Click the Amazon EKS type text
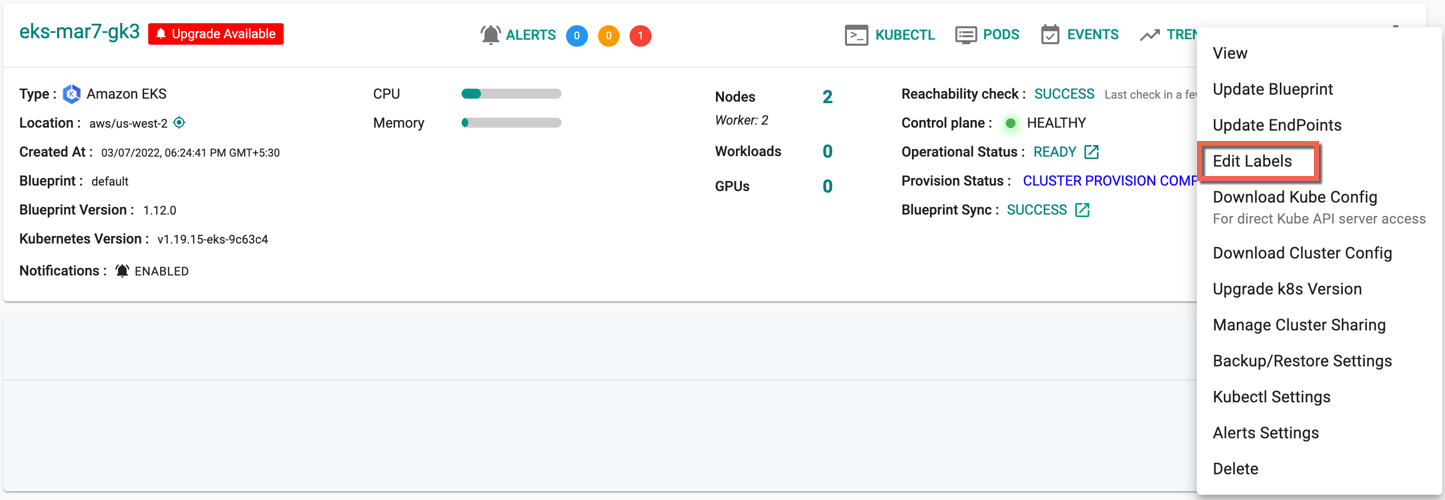1445x500 pixels. 127,94
